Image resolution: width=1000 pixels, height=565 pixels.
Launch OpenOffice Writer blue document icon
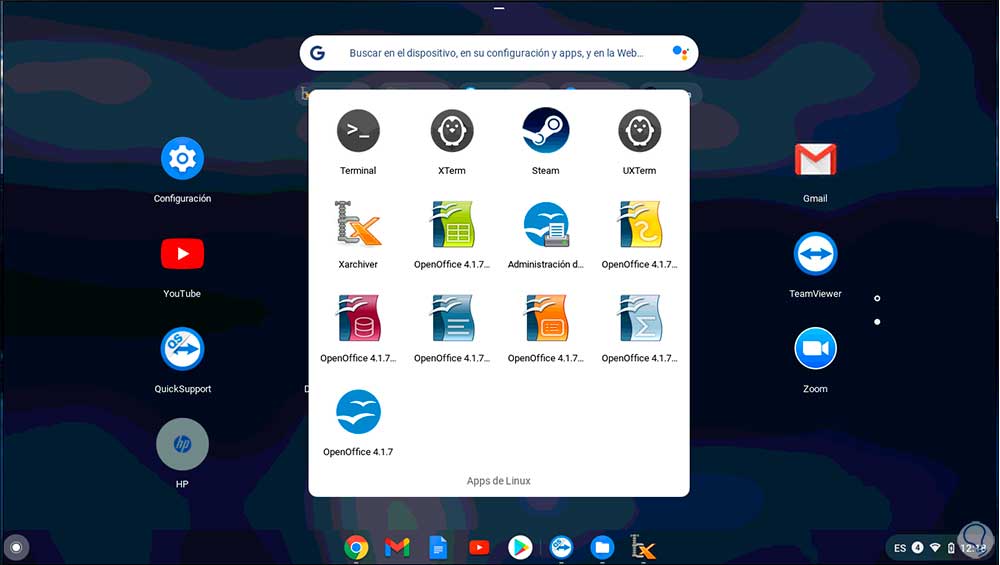452,318
